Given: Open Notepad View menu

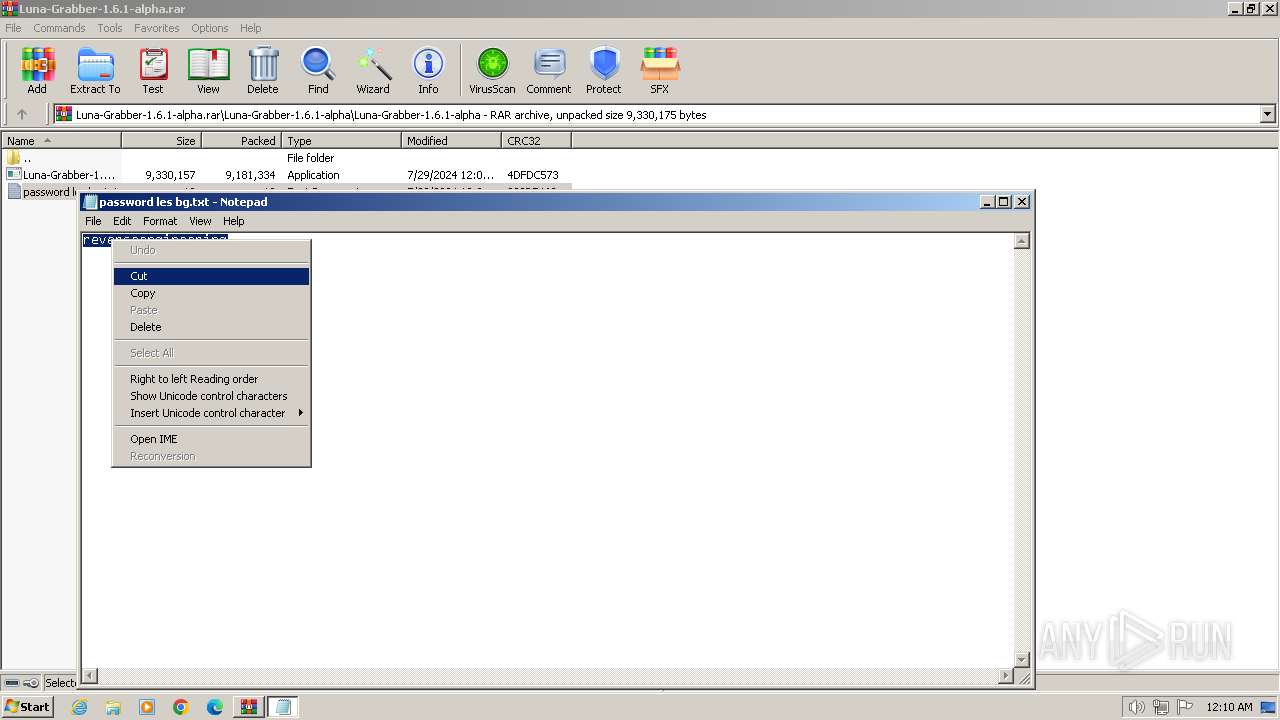Looking at the screenshot, I should pos(200,221).
